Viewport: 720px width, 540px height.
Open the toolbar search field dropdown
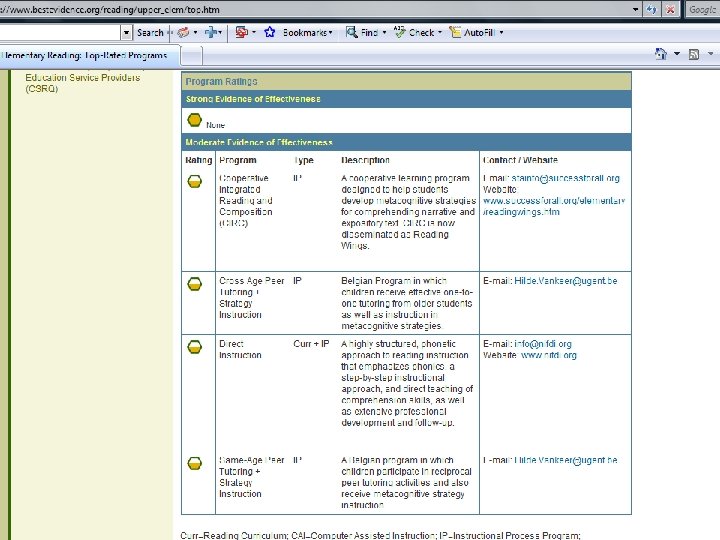(x=126, y=33)
